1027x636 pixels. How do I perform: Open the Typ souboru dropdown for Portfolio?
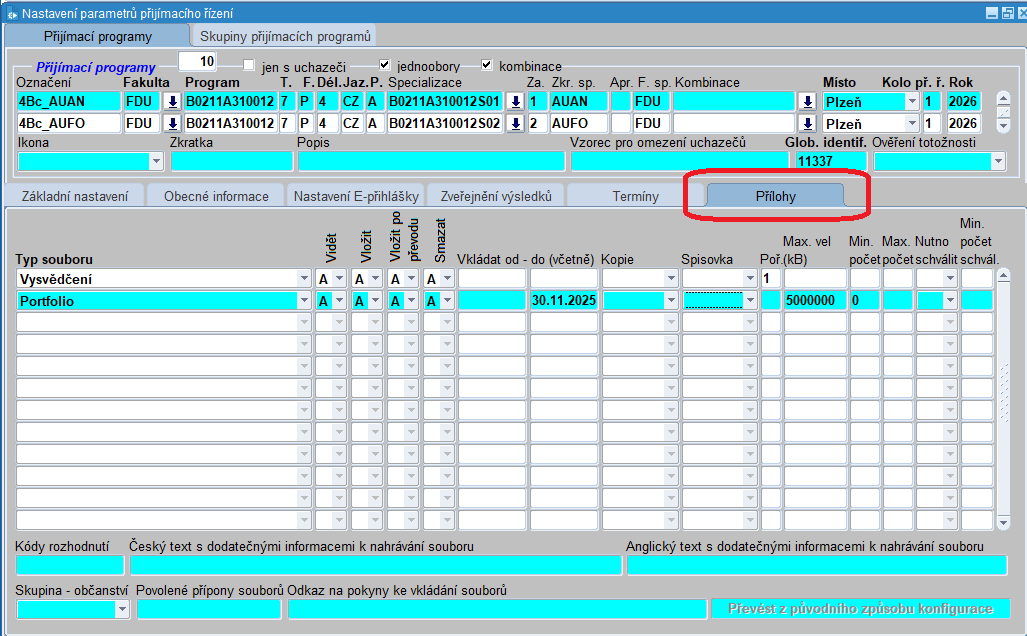click(x=304, y=300)
